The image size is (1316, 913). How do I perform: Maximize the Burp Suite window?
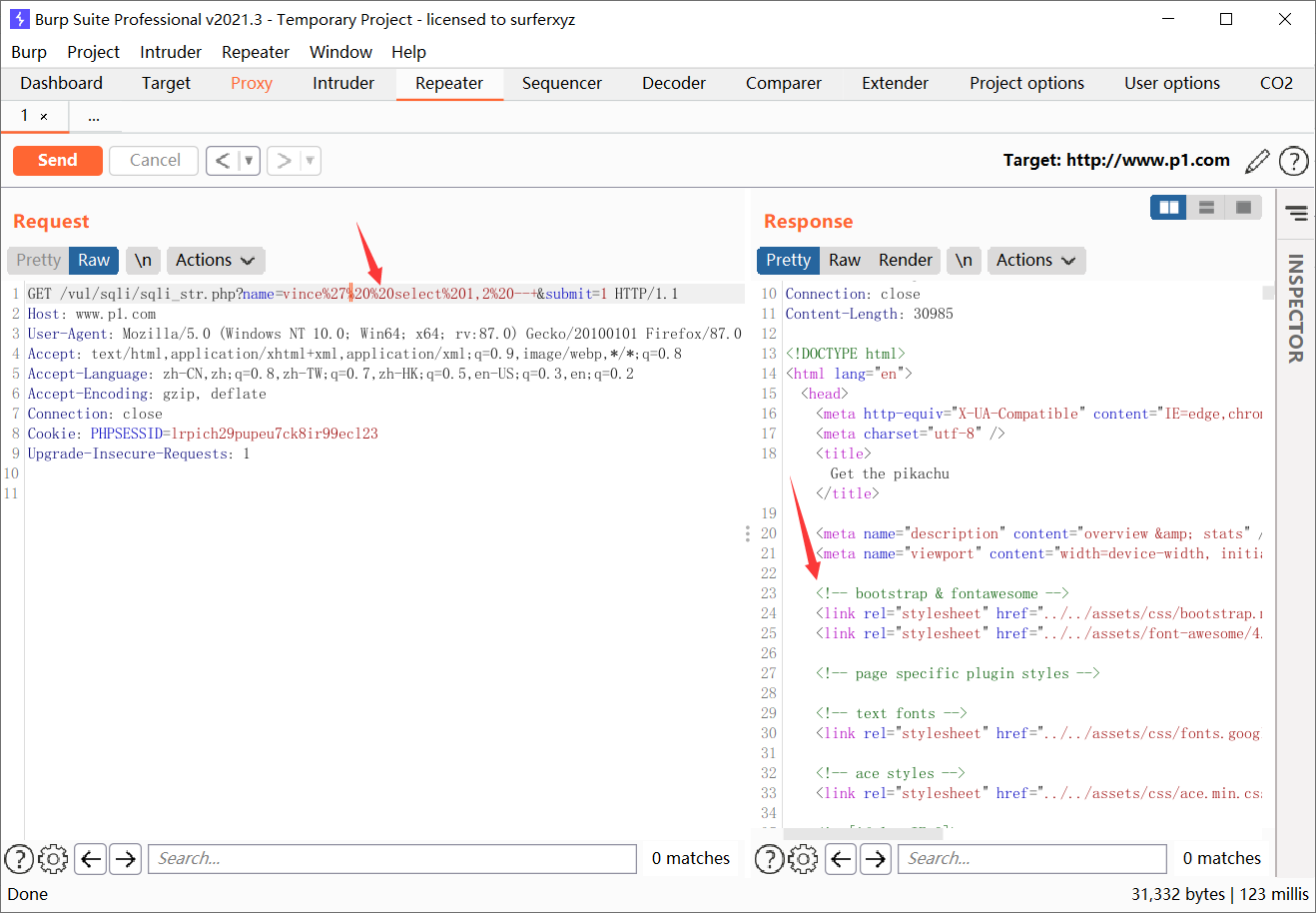tap(1226, 19)
